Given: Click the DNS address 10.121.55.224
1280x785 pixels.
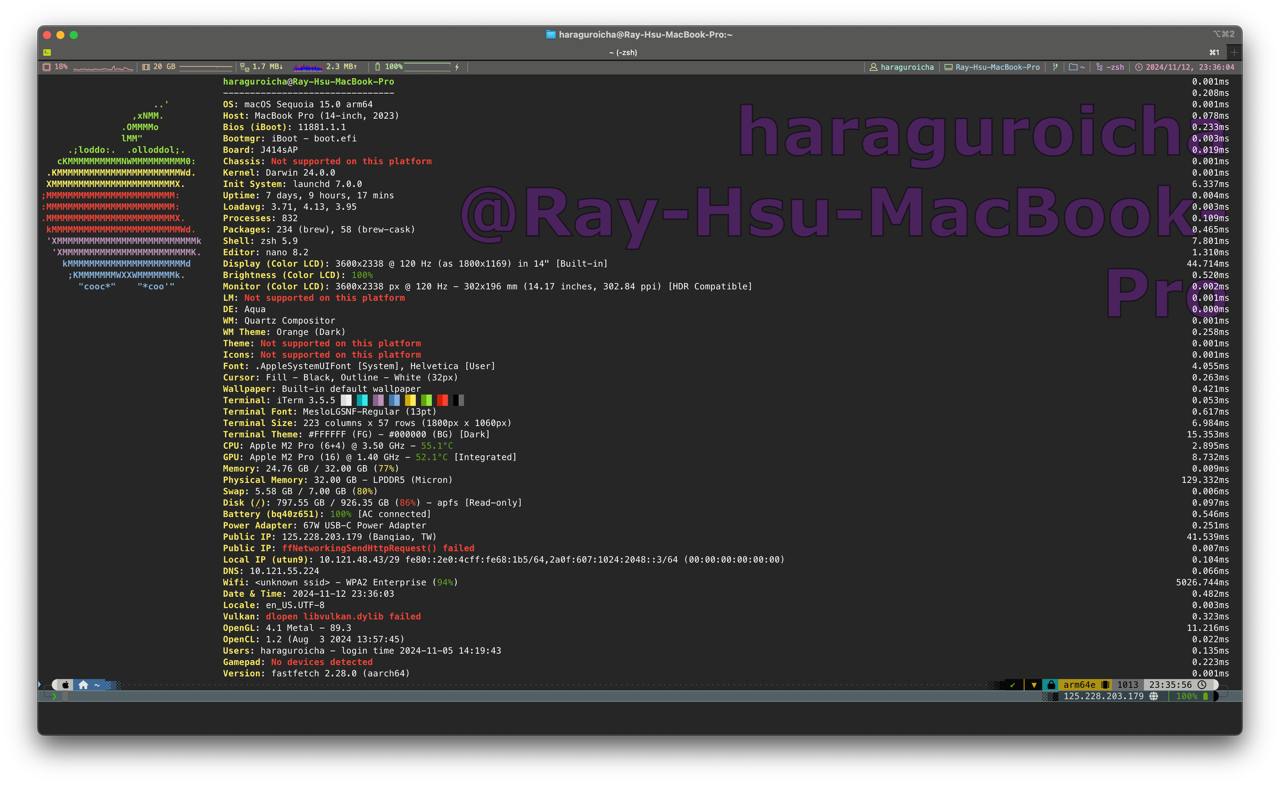Looking at the screenshot, I should pyautogui.click(x=286, y=571).
